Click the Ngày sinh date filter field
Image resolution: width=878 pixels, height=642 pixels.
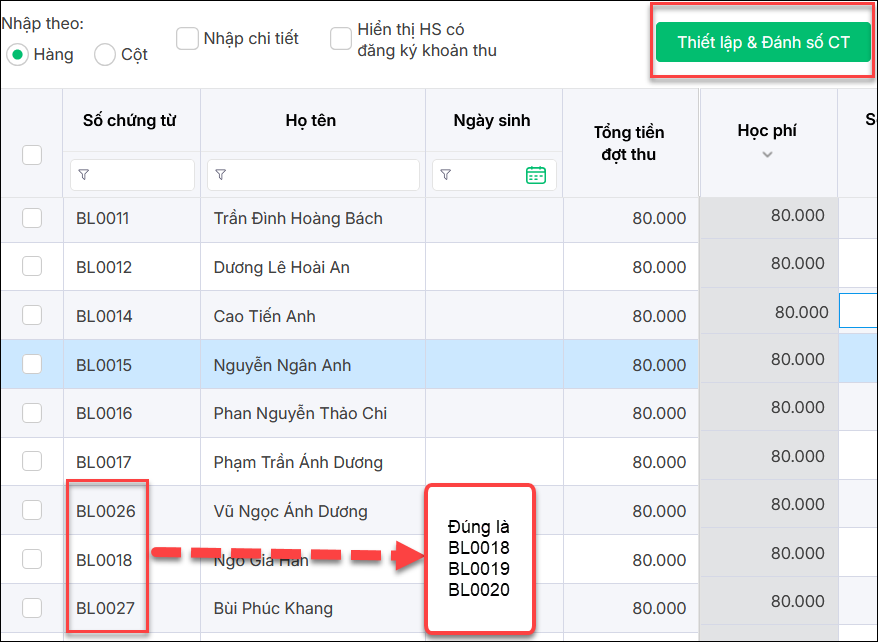tap(486, 175)
